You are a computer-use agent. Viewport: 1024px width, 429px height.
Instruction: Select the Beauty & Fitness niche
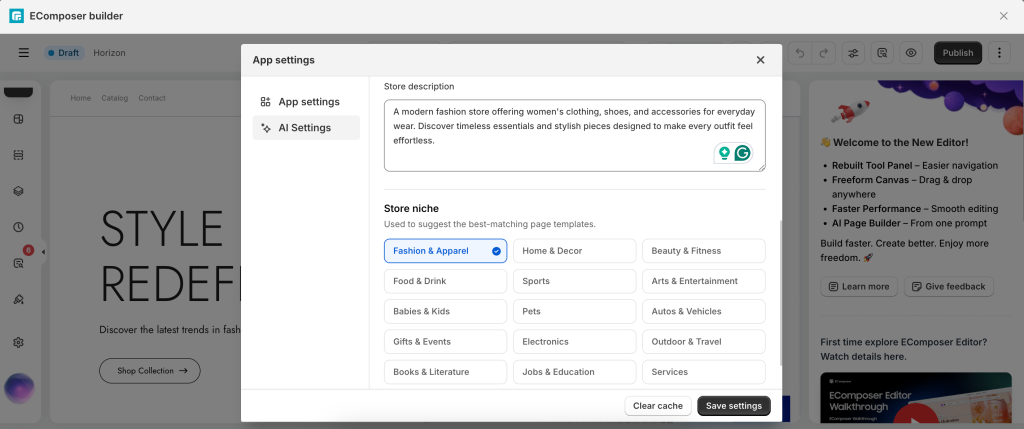click(x=703, y=251)
